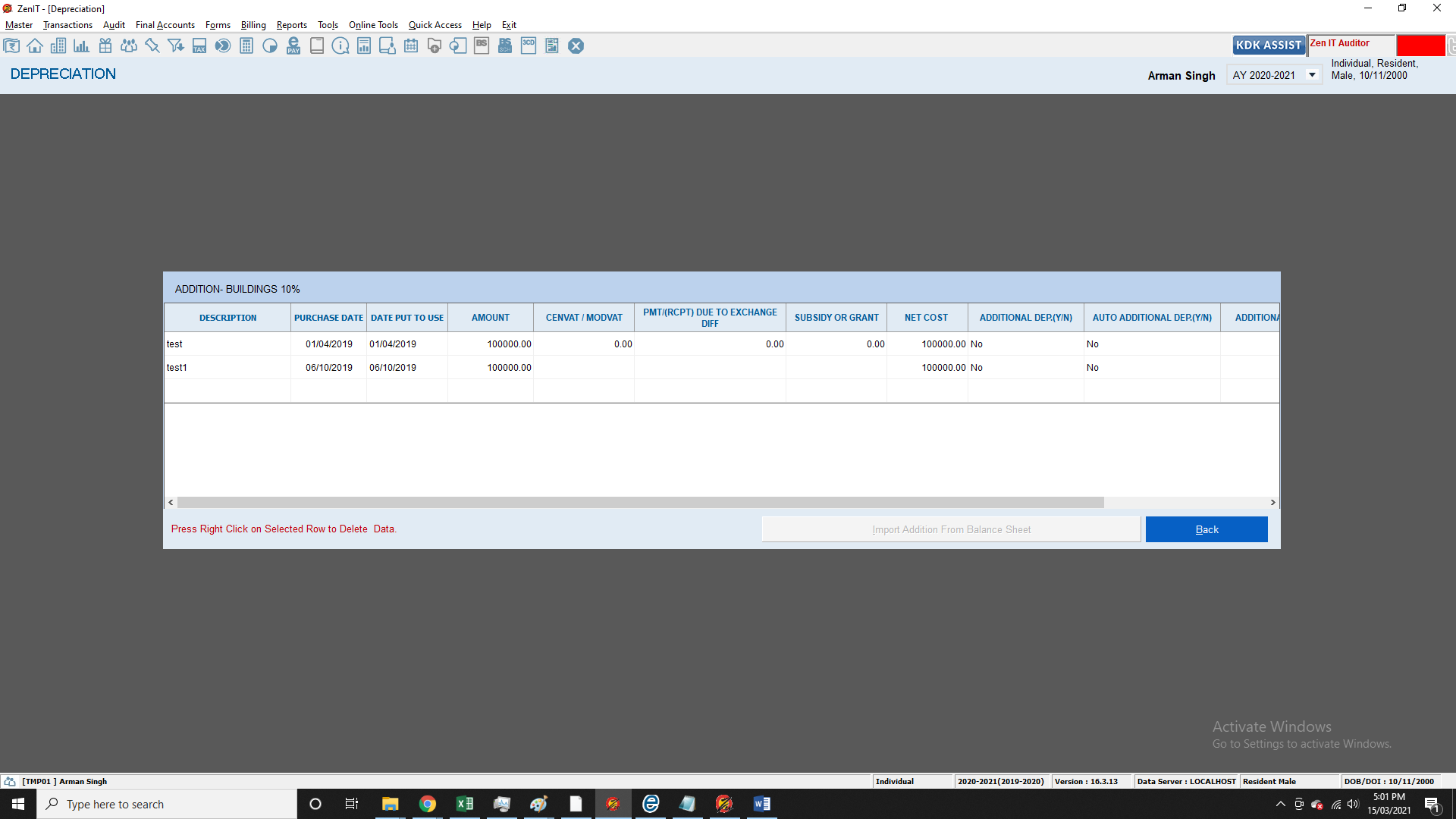Open the Quick Access menu
The width and height of the screenshot is (1456, 819).
(x=435, y=25)
